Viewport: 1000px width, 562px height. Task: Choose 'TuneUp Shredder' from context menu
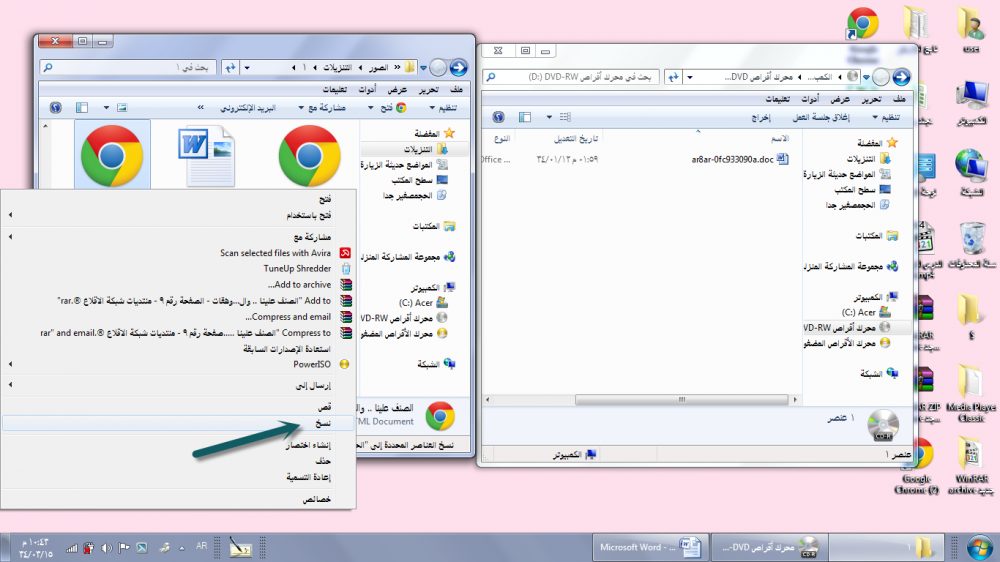[296, 269]
